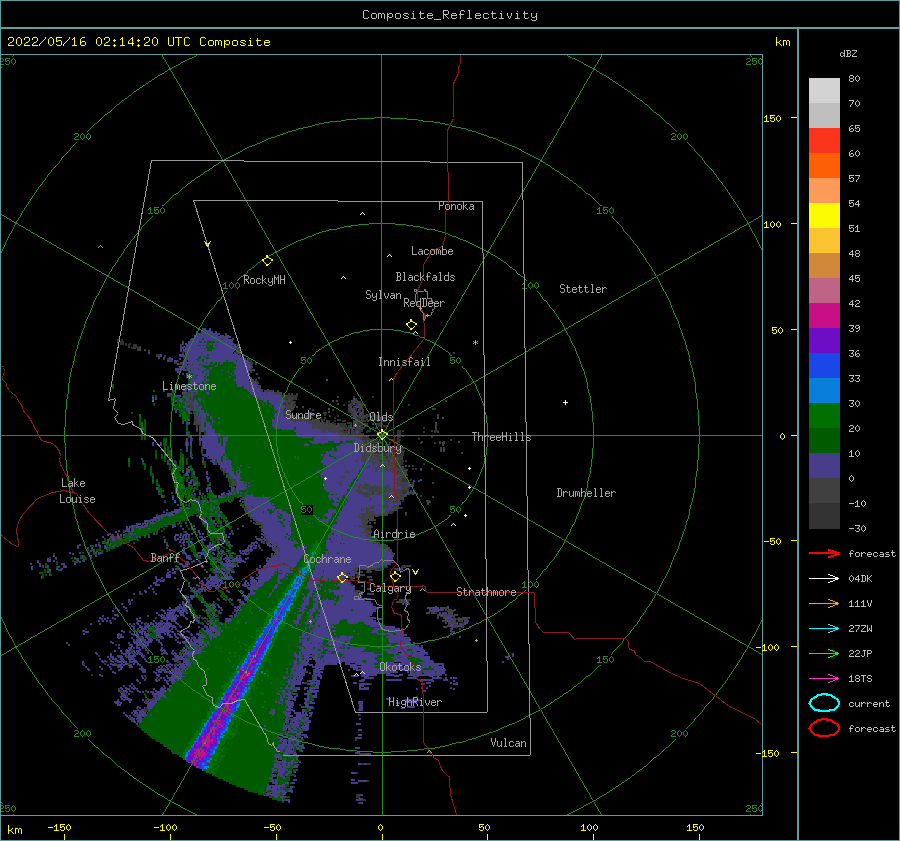This screenshot has width=900, height=841.
Task: Select the Drumheller label
Action: 586,493
